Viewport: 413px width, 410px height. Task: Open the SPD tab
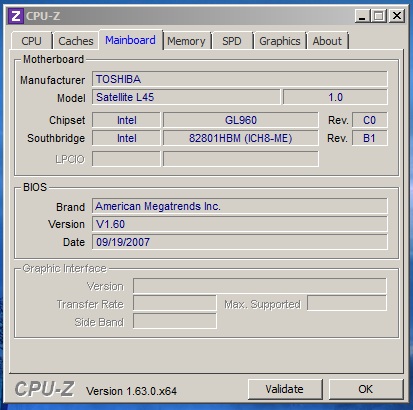coord(232,41)
